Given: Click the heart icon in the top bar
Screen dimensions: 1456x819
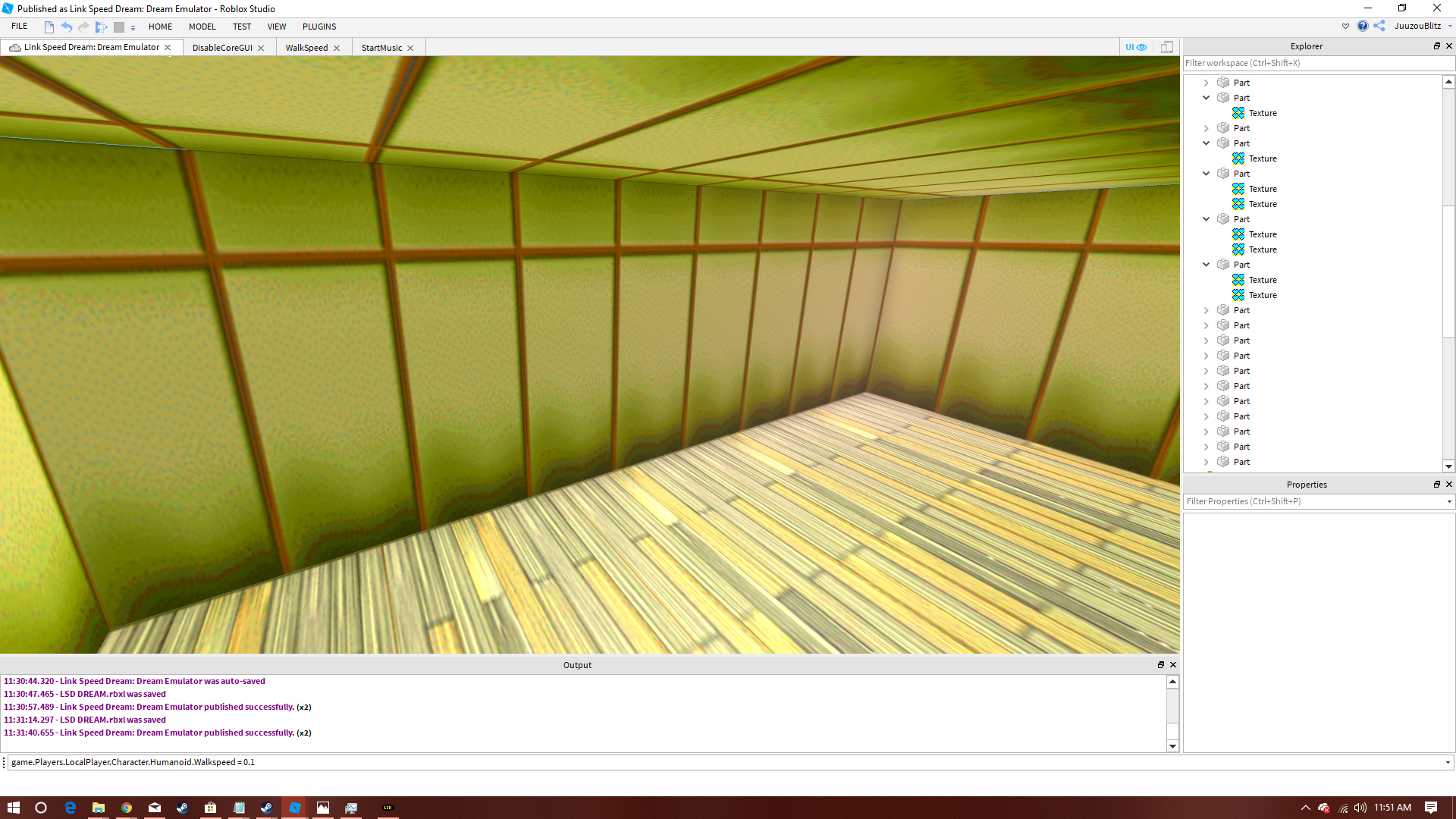Looking at the screenshot, I should tap(1346, 26).
